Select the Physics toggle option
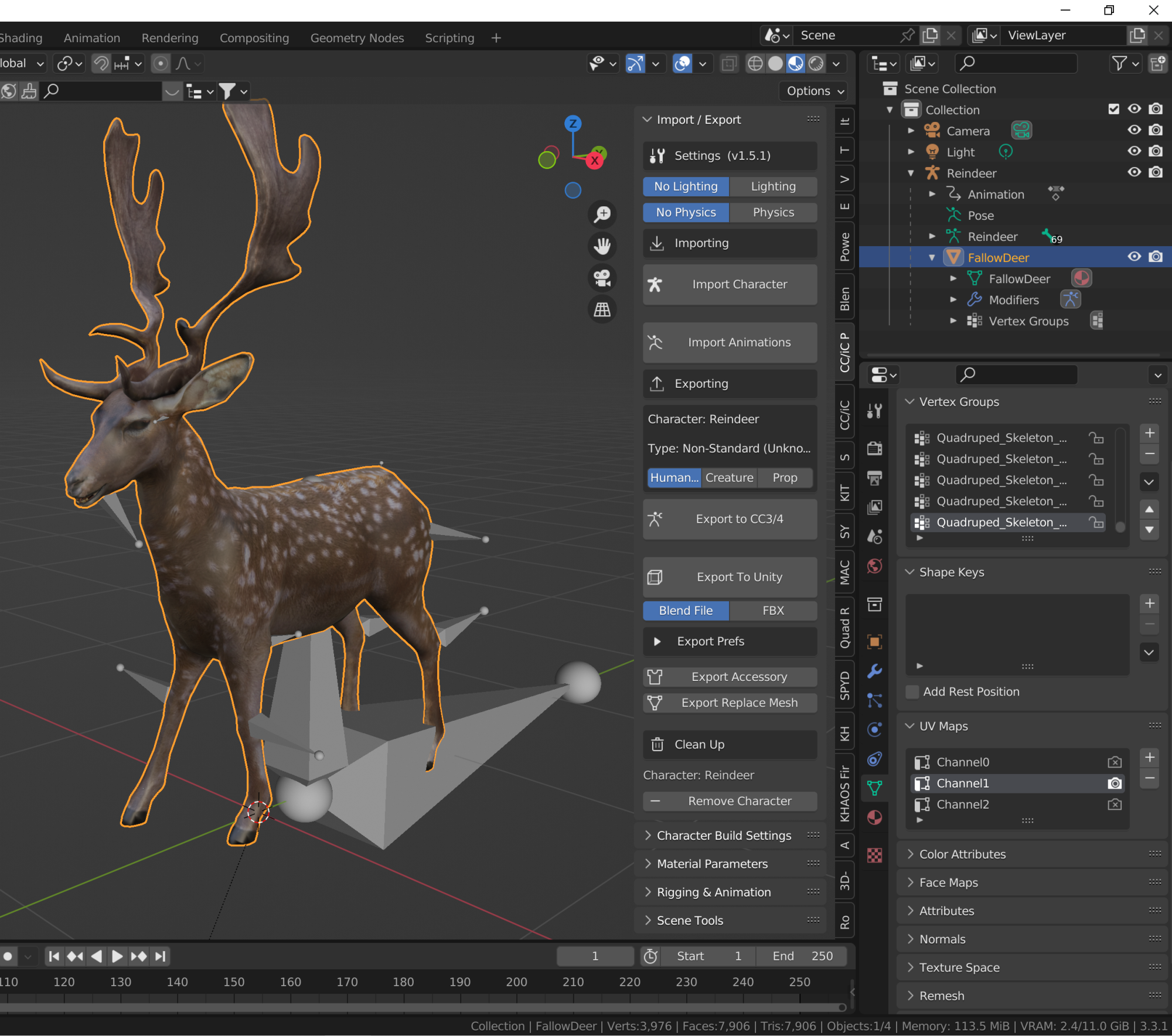This screenshot has height=1036, width=1172. 773,212
